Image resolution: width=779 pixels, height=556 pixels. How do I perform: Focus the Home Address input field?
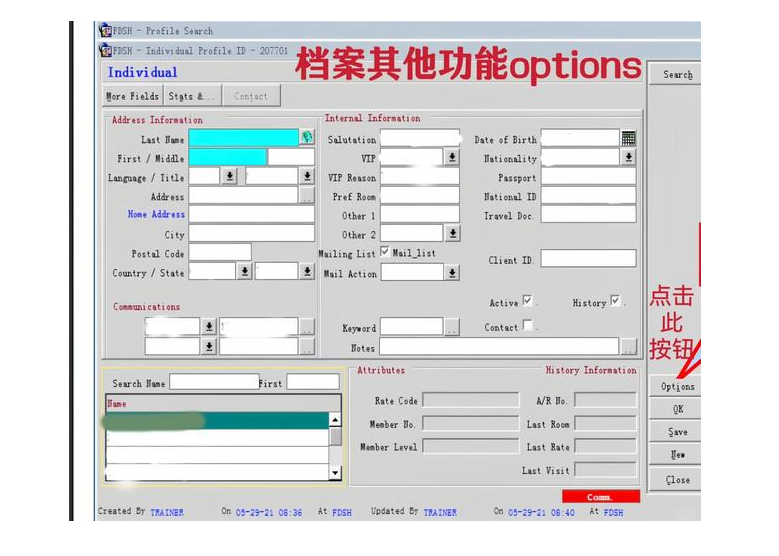(x=251, y=214)
